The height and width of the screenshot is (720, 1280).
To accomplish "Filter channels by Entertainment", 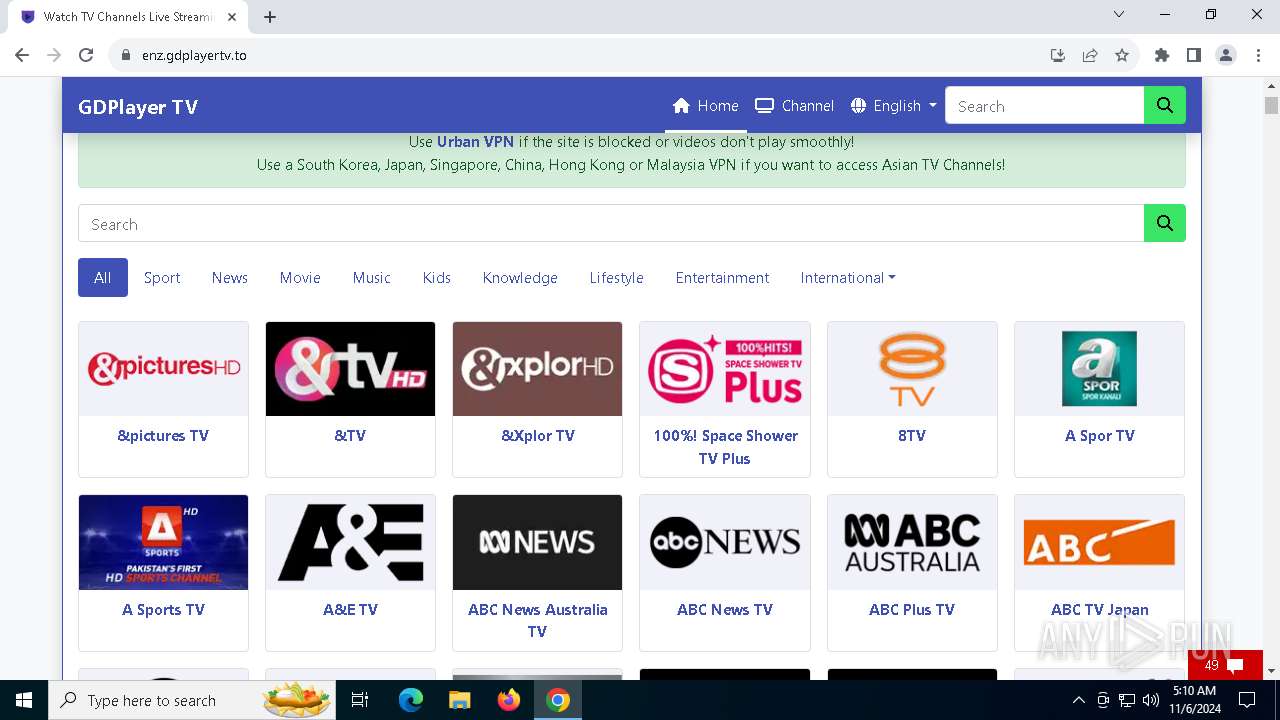I will [722, 277].
